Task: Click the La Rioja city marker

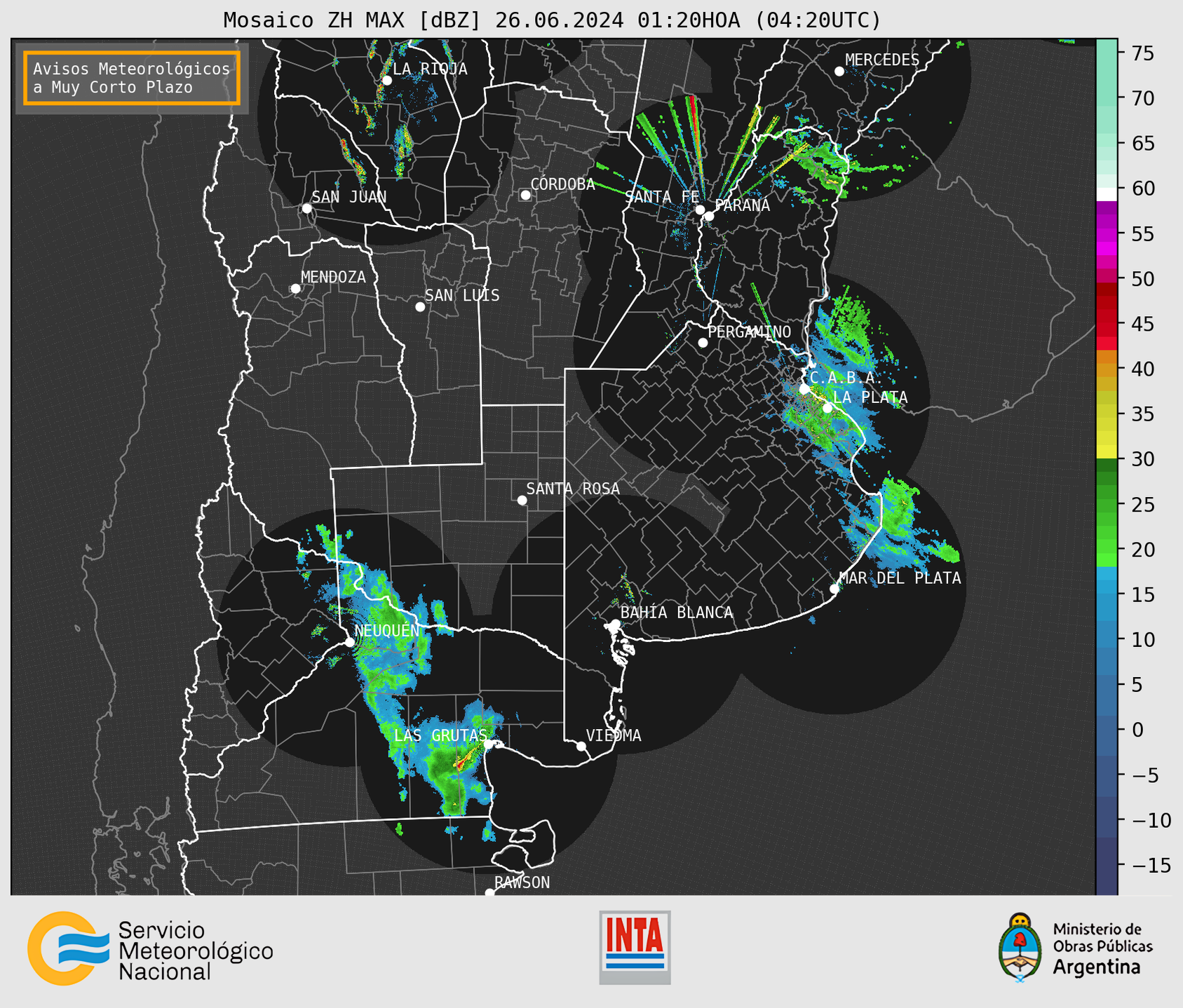Action: [x=386, y=81]
